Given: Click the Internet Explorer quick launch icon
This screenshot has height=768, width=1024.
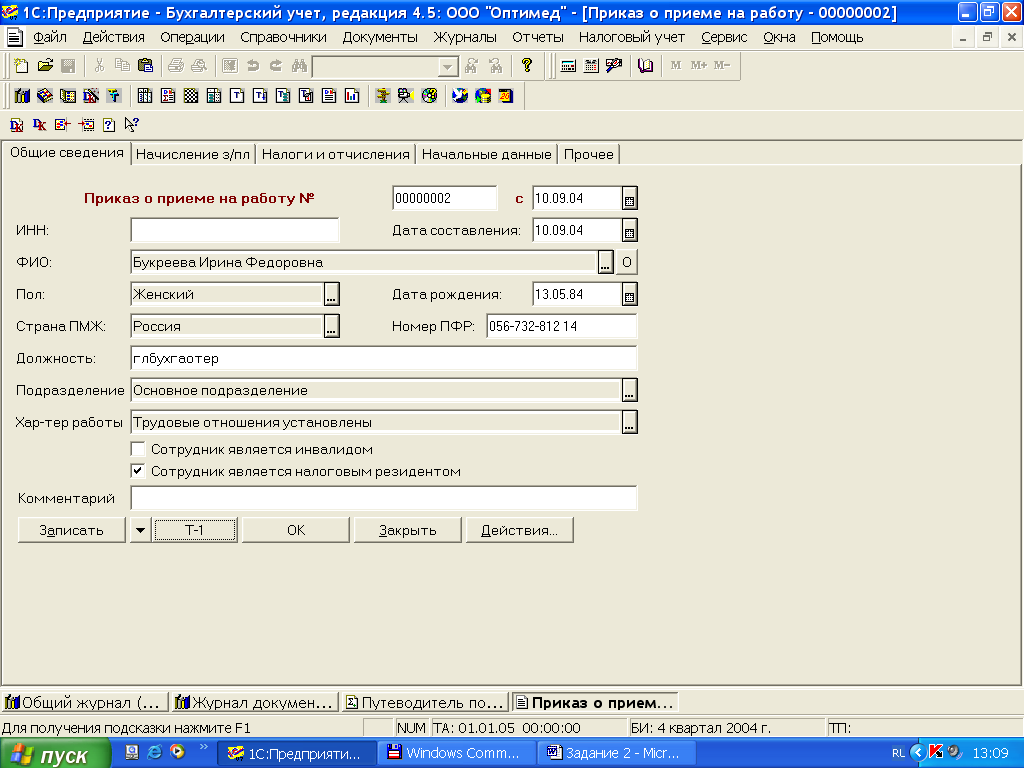Looking at the screenshot, I should point(155,752).
